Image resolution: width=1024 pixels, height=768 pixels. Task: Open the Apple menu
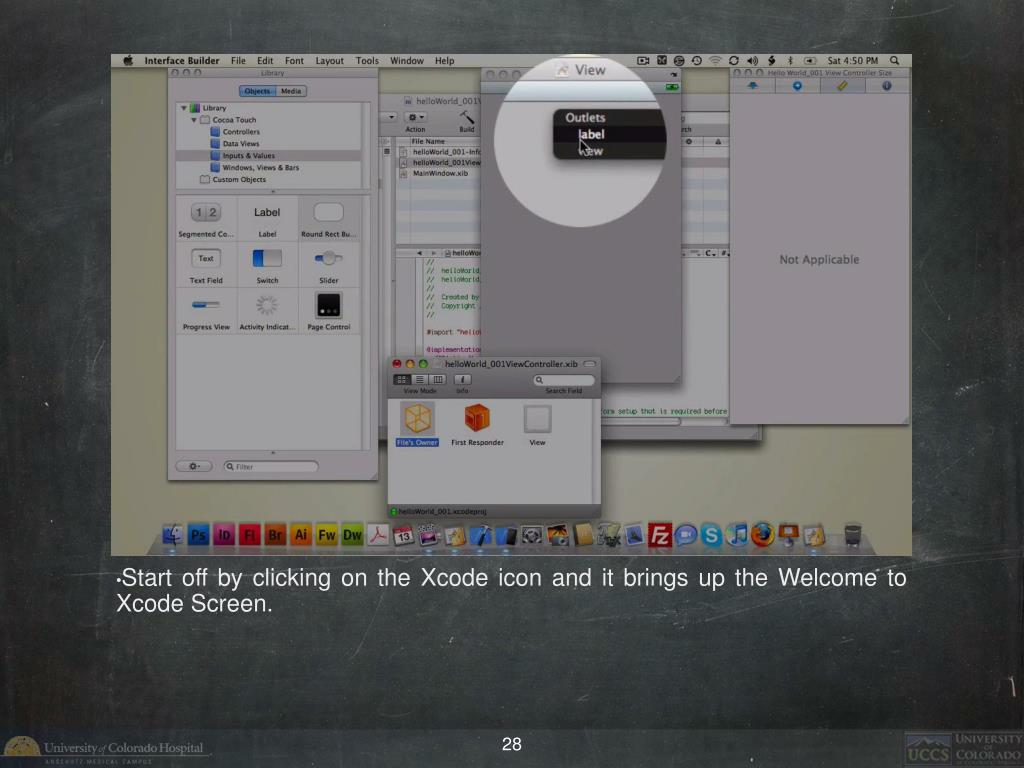[x=128, y=61]
